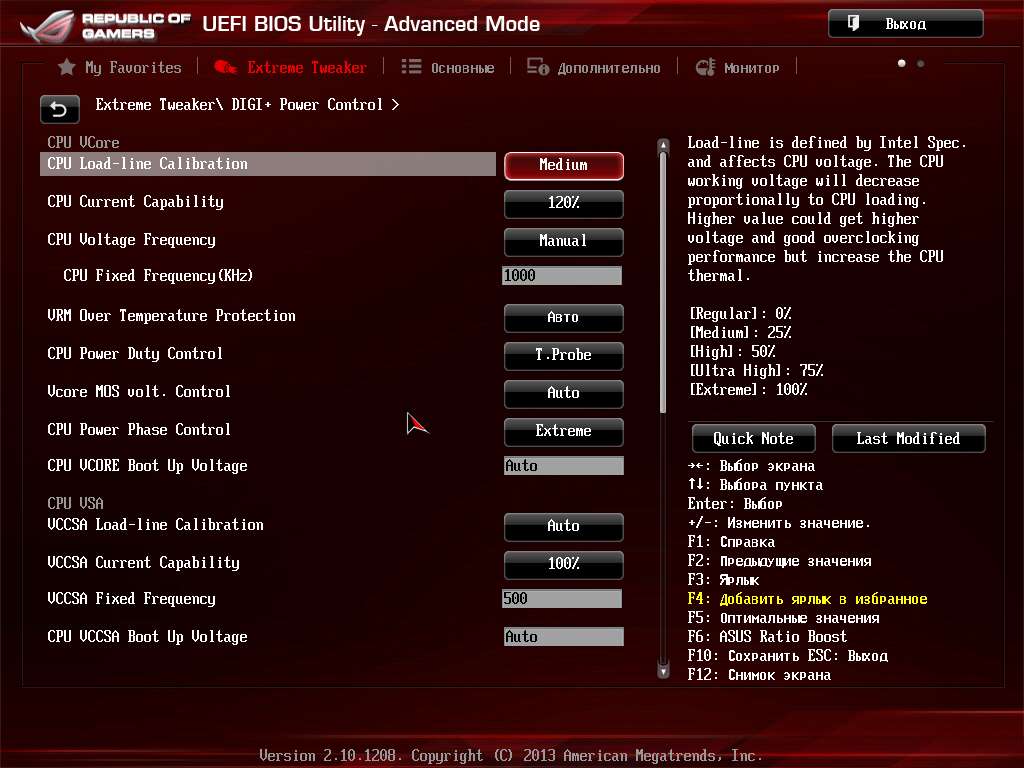The width and height of the screenshot is (1024, 768).
Task: Click the second page indicator dot
Action: [921, 63]
